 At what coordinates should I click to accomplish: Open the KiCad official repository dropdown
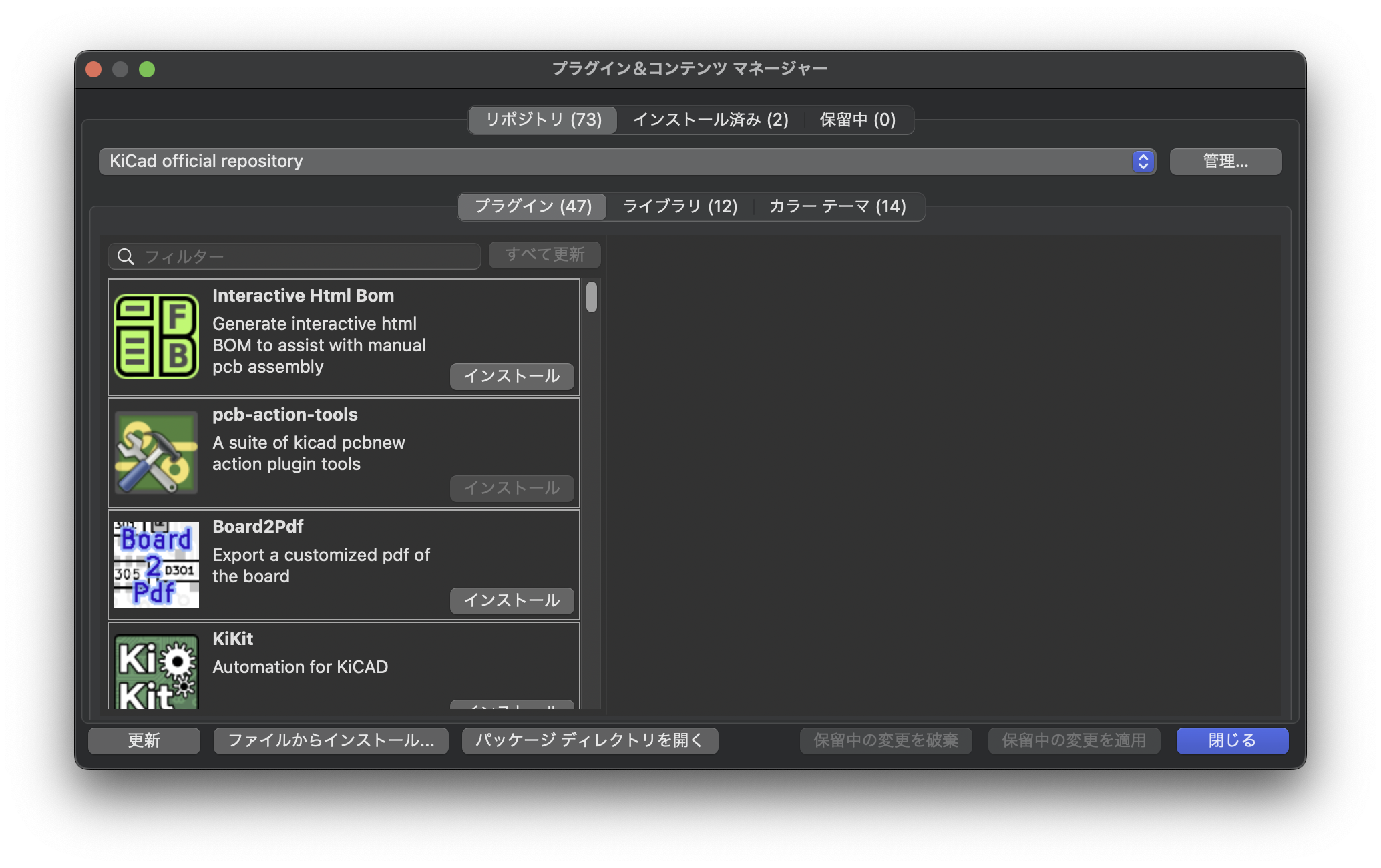[626, 162]
